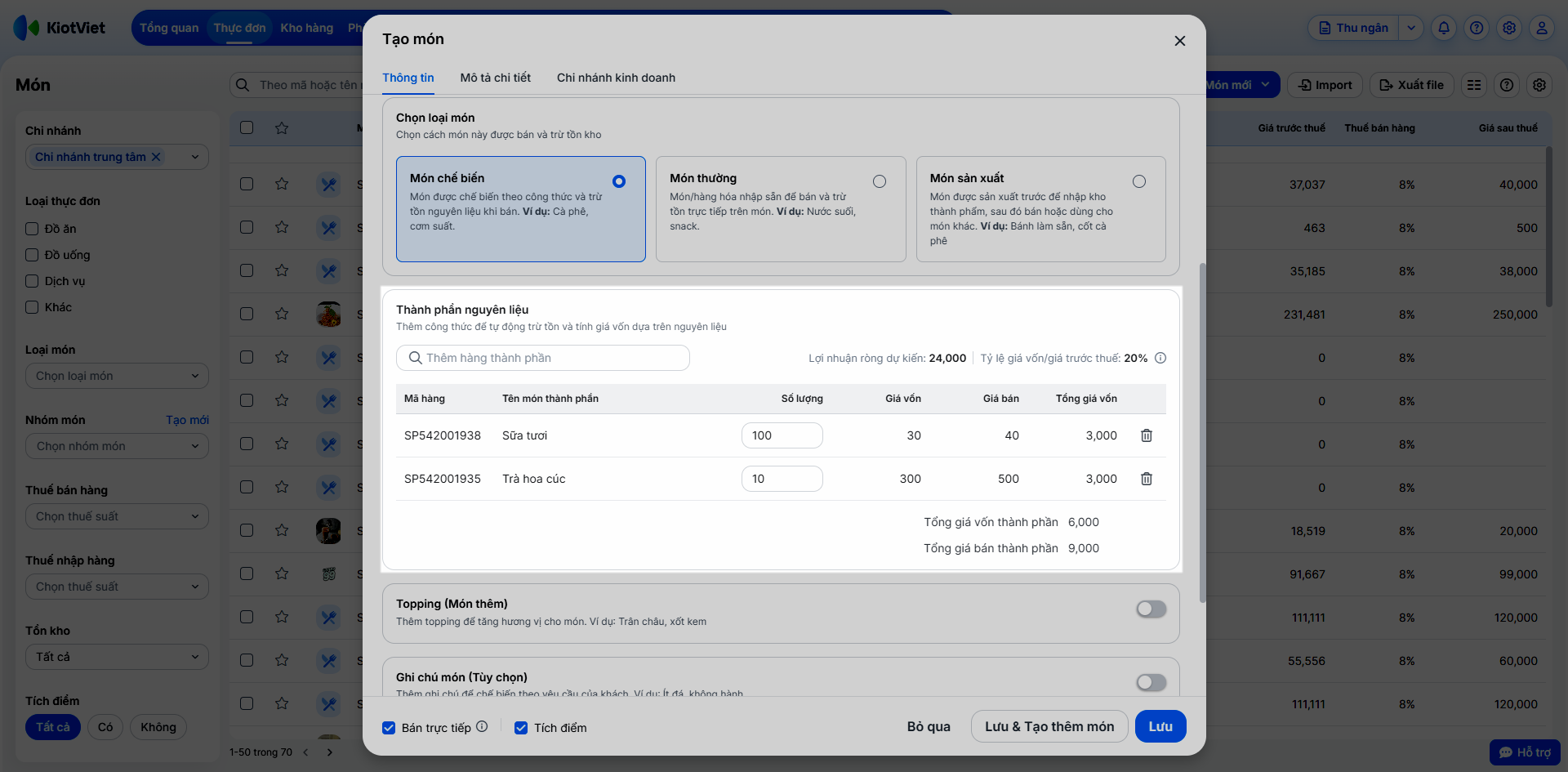Switch to the Mô tả chi tiết tab

(x=495, y=78)
